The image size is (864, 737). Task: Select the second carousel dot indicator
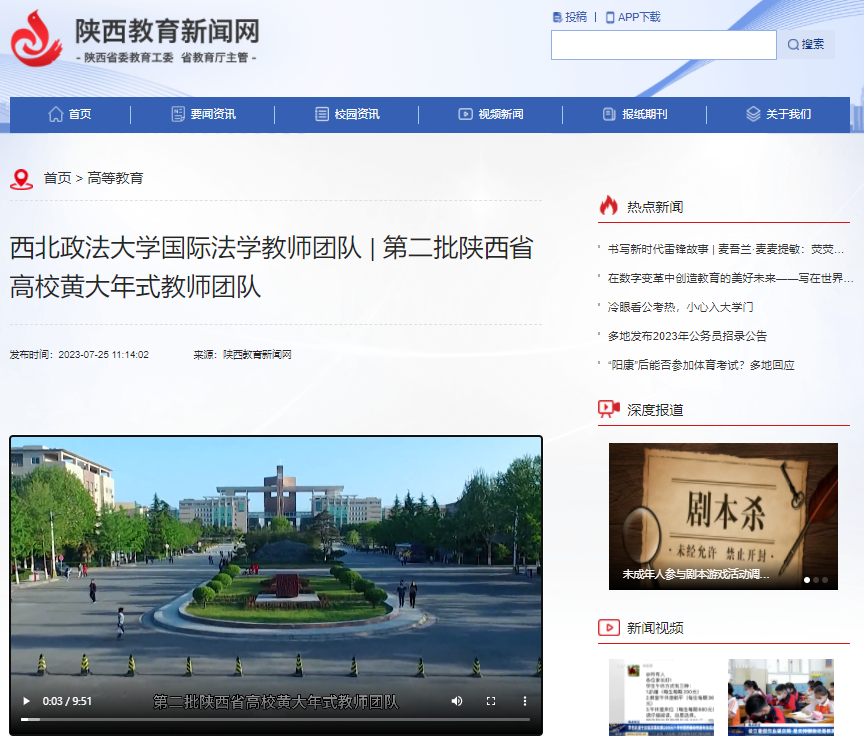(817, 580)
